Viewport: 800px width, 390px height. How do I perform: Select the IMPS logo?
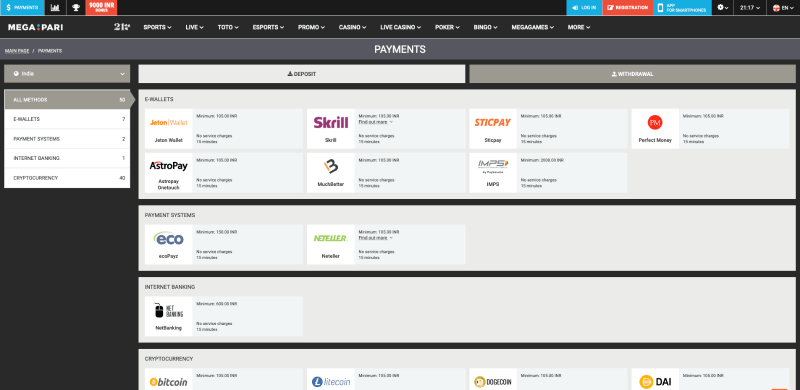click(x=492, y=165)
